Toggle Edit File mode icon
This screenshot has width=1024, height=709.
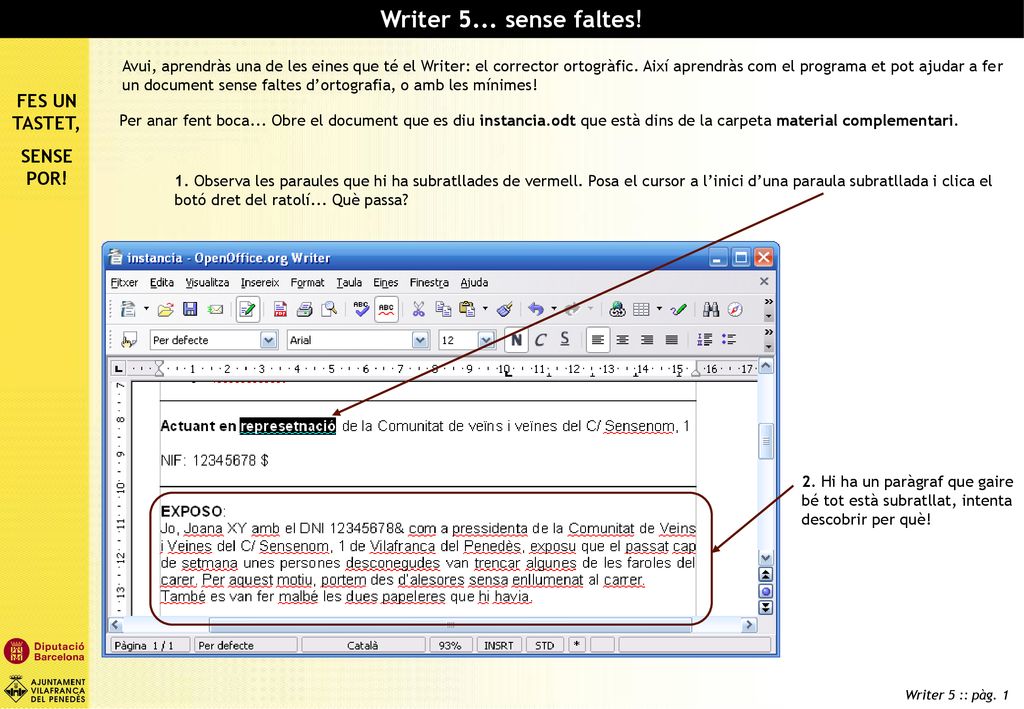248,309
